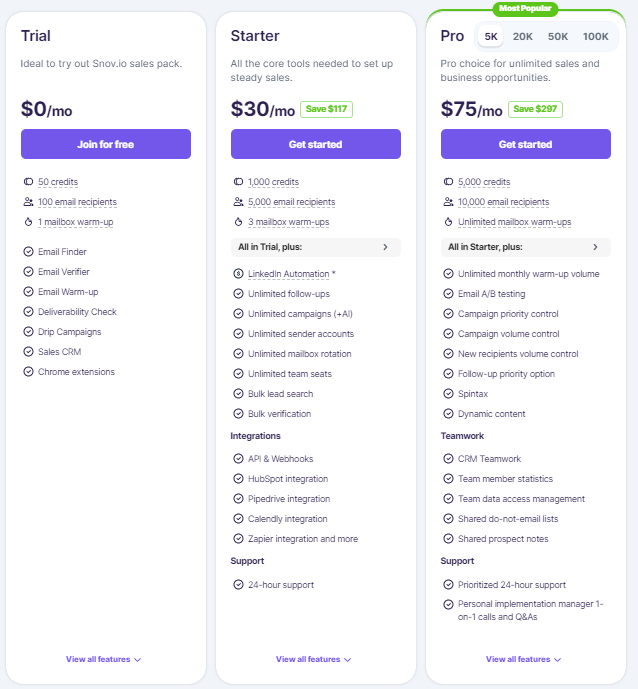Click the checkmark icon next to Email Finder
The image size is (638, 689).
point(28,252)
